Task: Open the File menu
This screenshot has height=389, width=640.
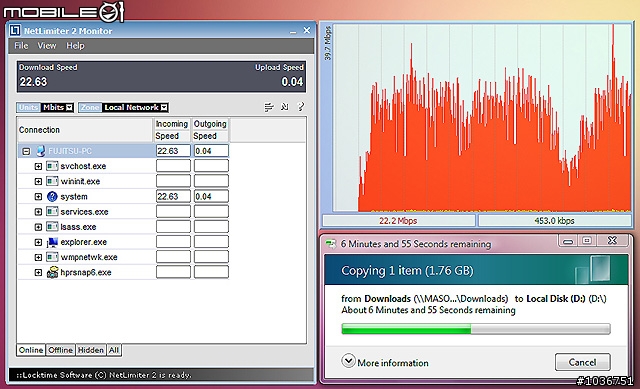Action: (21, 46)
